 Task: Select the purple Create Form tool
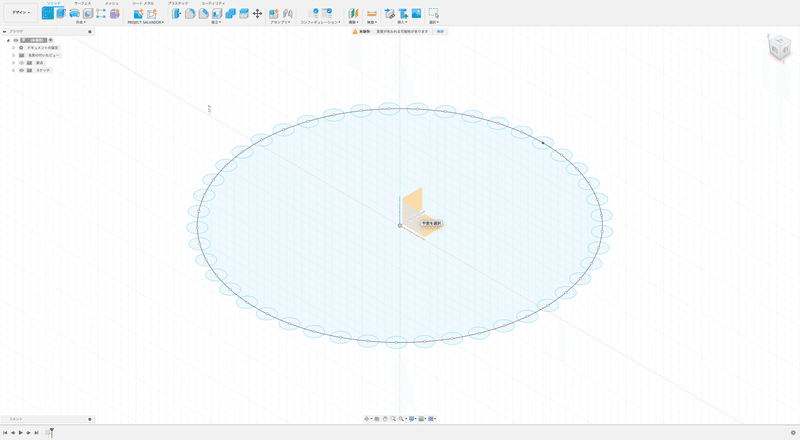click(115, 14)
